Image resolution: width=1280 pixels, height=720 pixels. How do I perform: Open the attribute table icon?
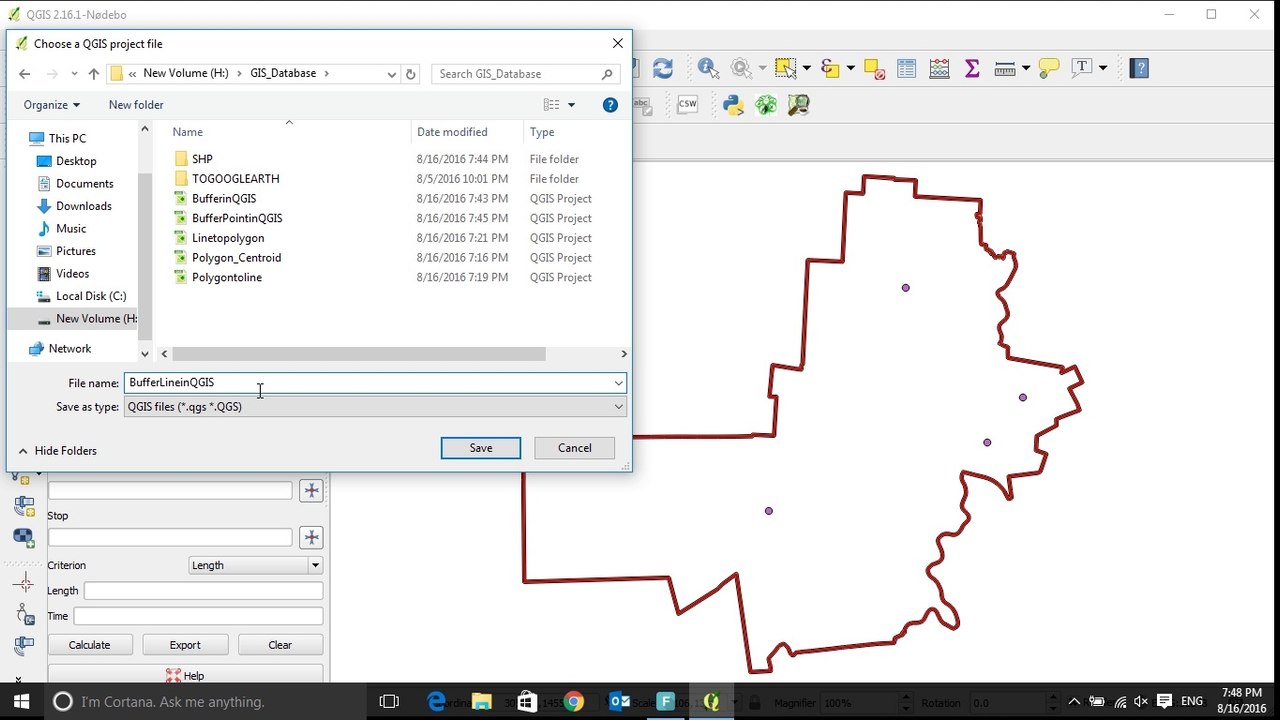click(x=906, y=68)
